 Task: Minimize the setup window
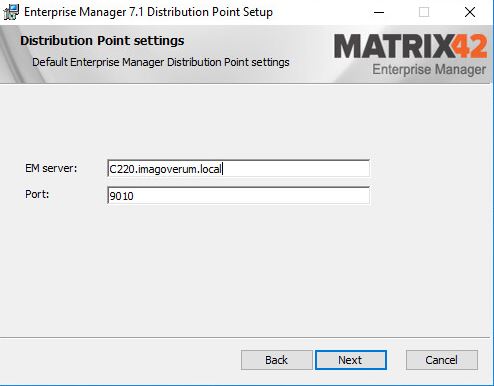tap(379, 12)
